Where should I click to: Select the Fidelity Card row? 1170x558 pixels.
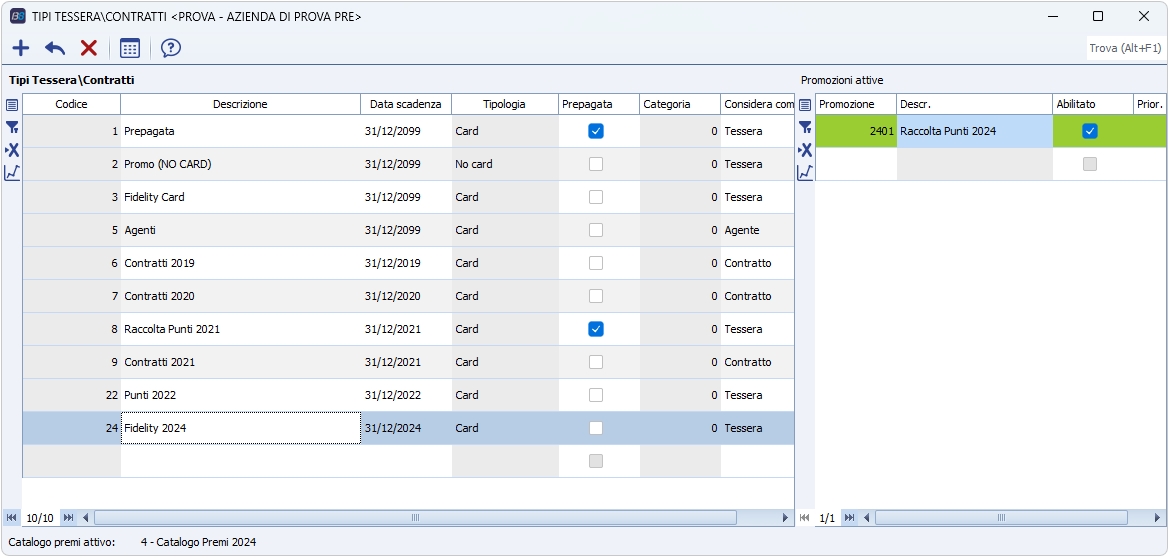[x=240, y=197]
